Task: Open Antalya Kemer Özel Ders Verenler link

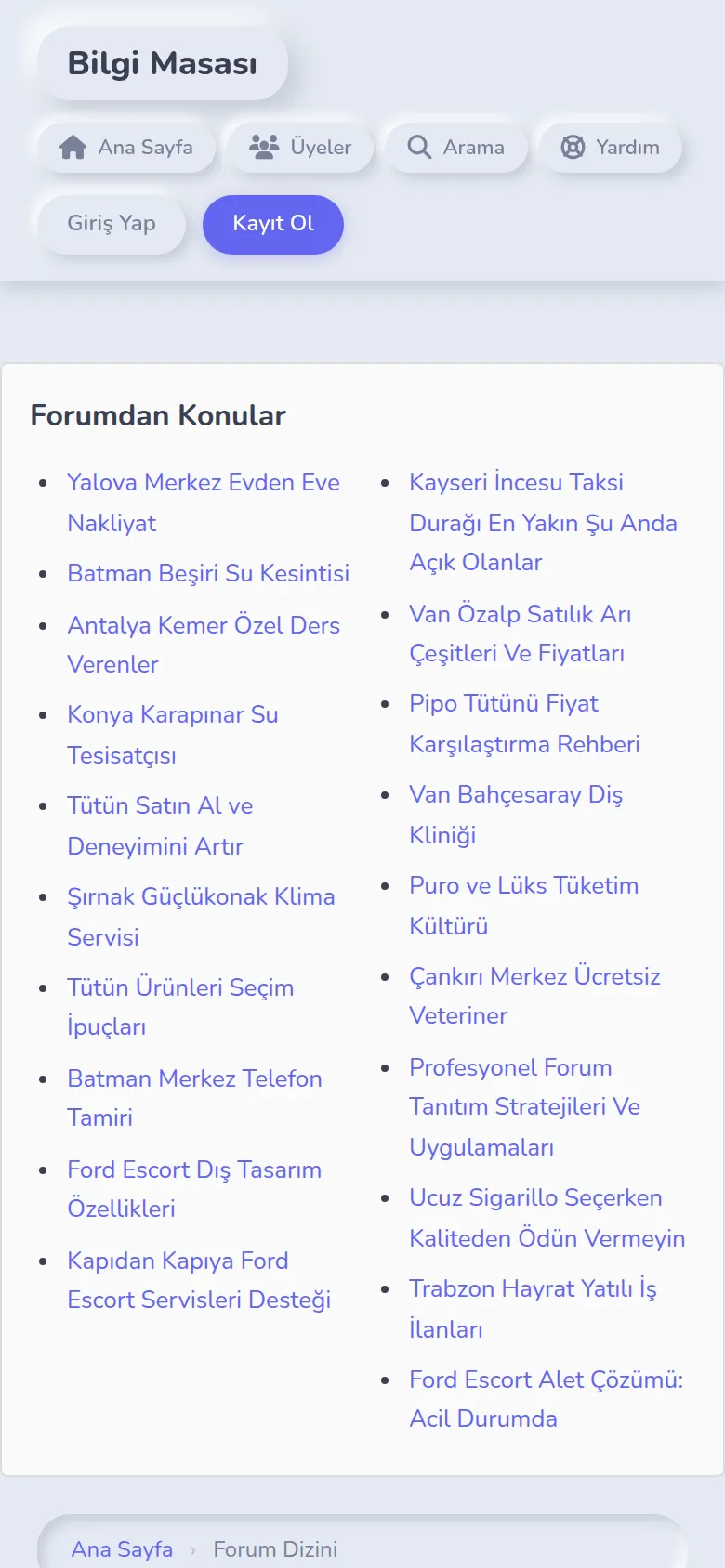Action: pos(204,645)
